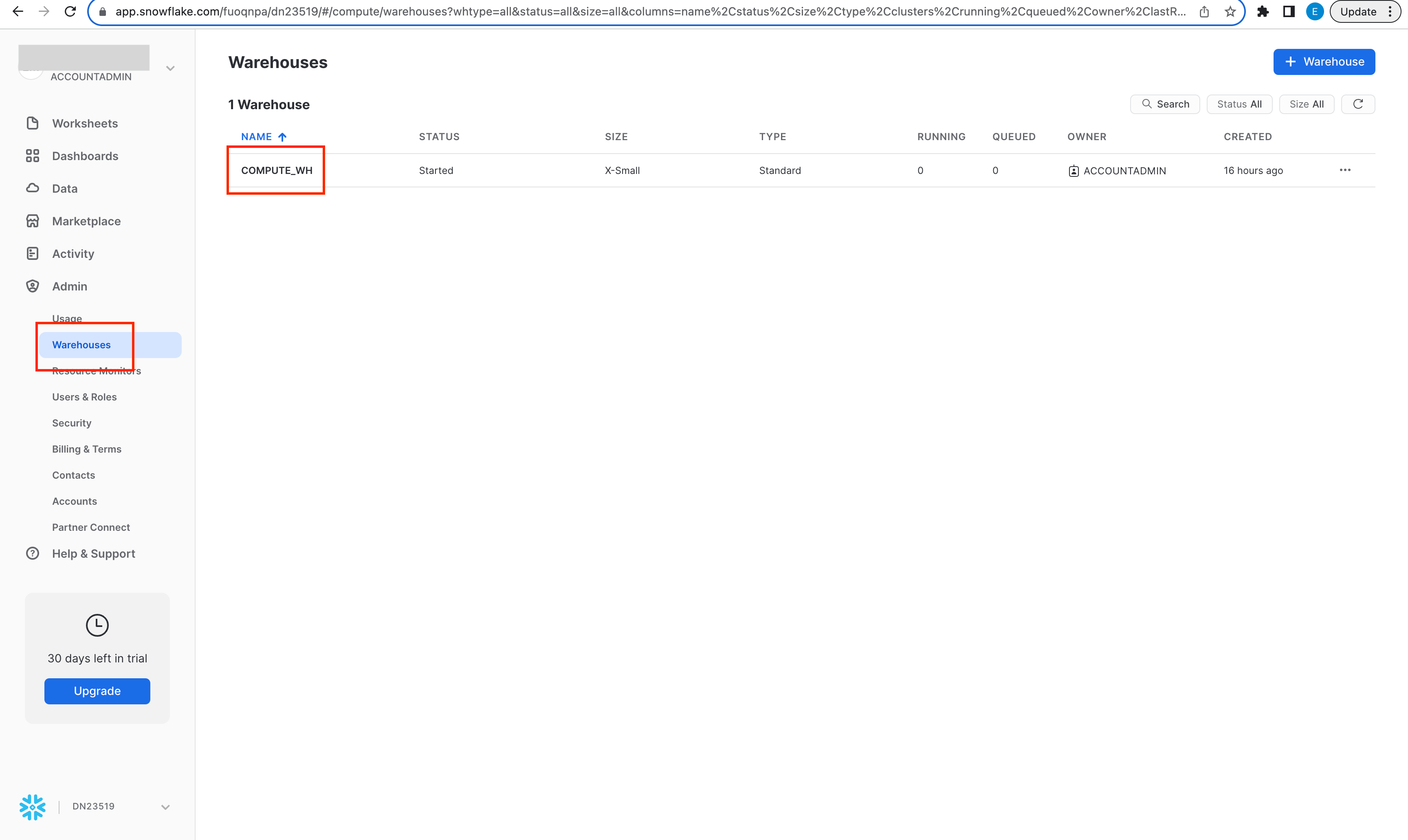Select Warehouses from Admin menu
Image resolution: width=1408 pixels, height=840 pixels.
click(x=81, y=344)
